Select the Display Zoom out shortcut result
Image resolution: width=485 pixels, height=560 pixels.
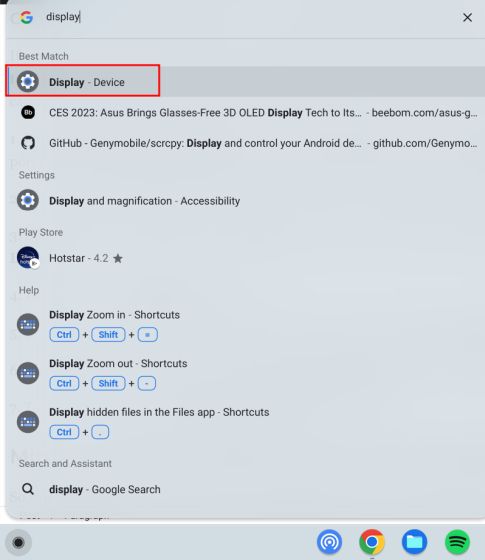tap(245, 373)
